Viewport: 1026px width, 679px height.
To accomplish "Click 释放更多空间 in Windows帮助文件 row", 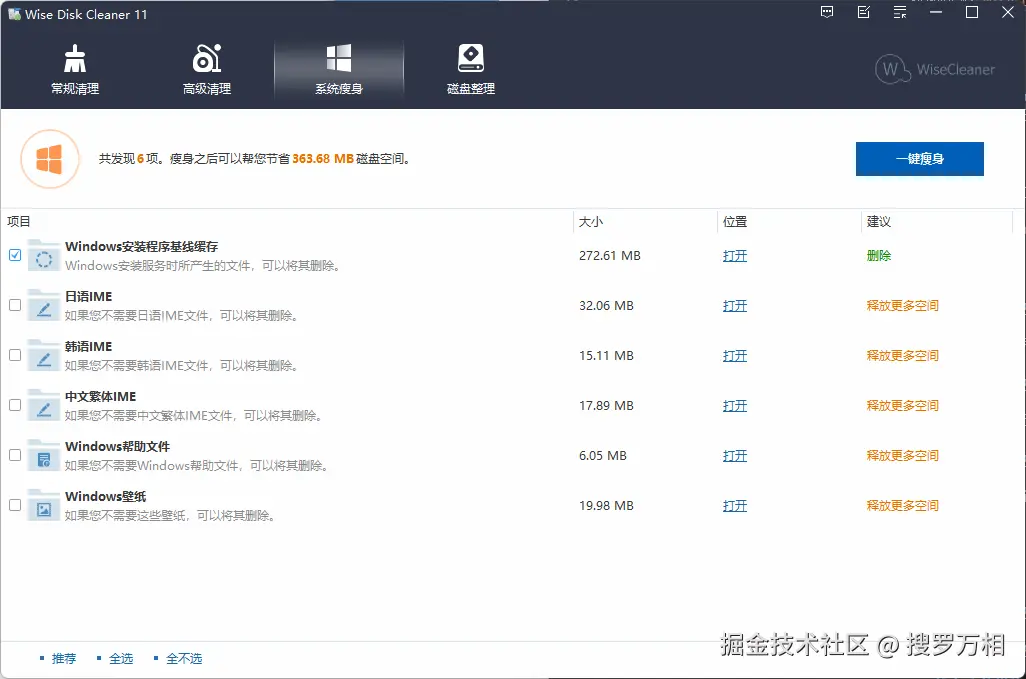I will click(x=902, y=456).
